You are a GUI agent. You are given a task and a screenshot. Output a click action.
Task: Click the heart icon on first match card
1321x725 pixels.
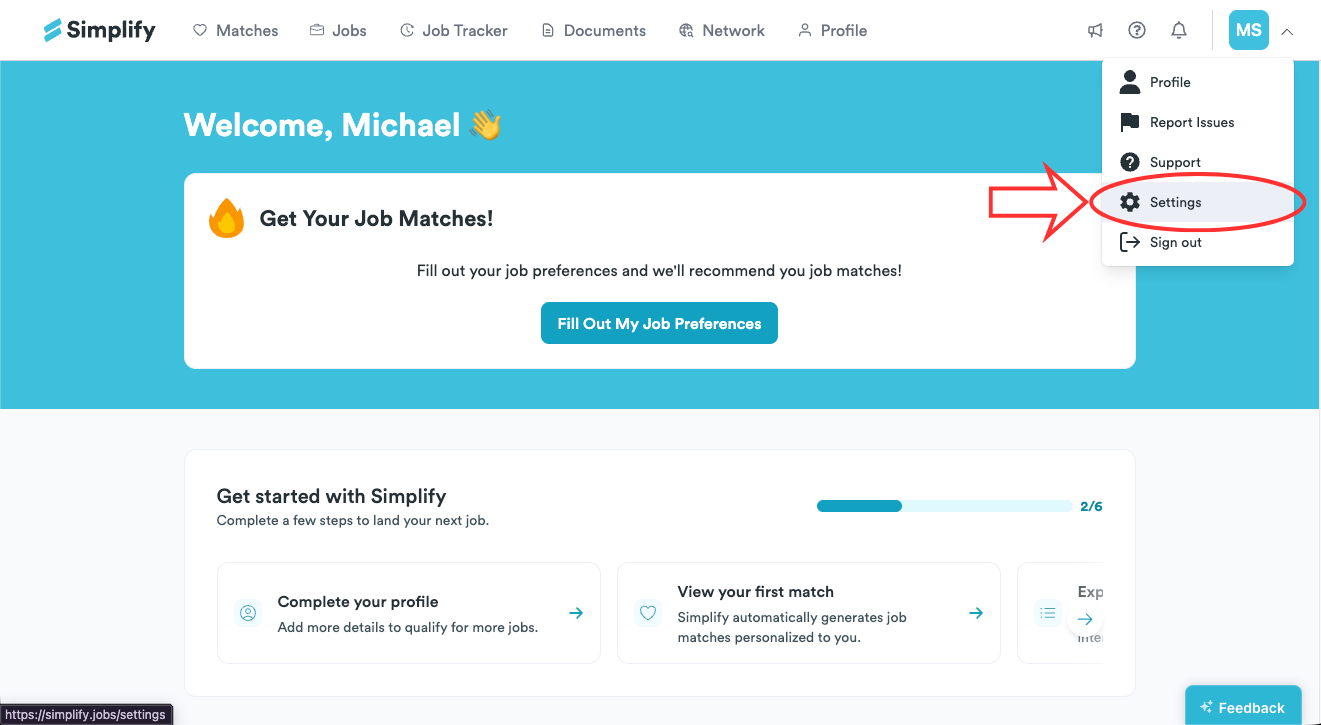click(x=648, y=613)
